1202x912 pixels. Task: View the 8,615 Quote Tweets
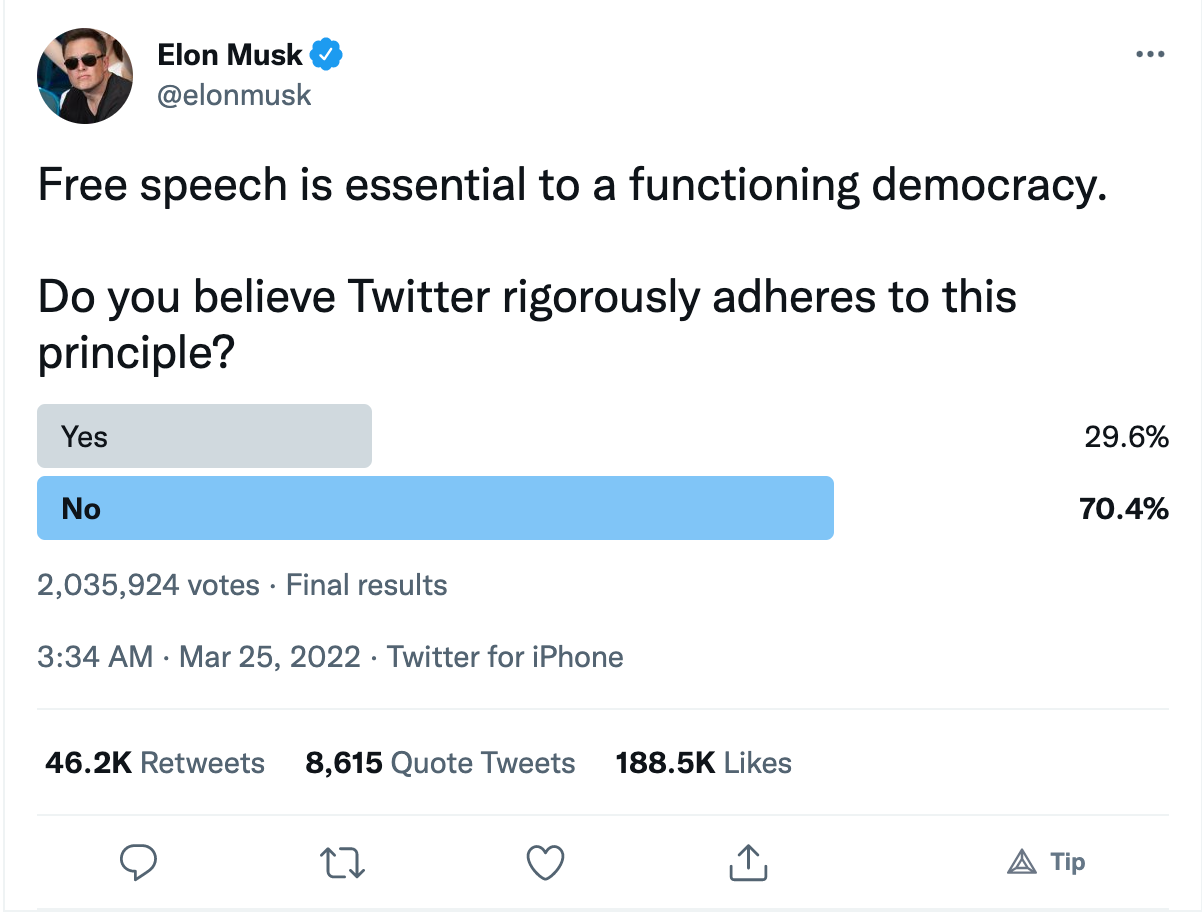(440, 763)
